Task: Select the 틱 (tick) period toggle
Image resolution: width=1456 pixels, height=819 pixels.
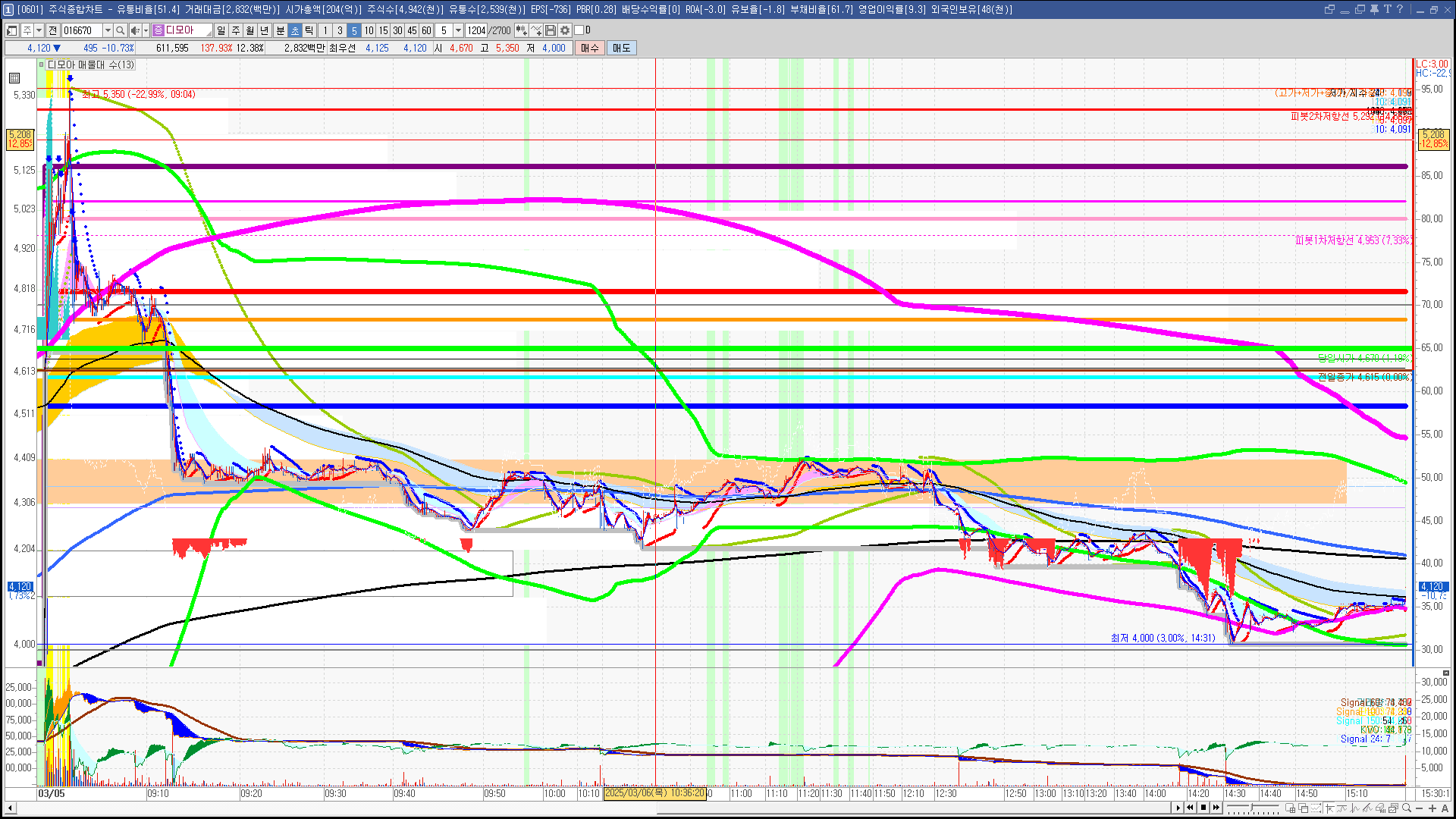Action: click(x=309, y=30)
